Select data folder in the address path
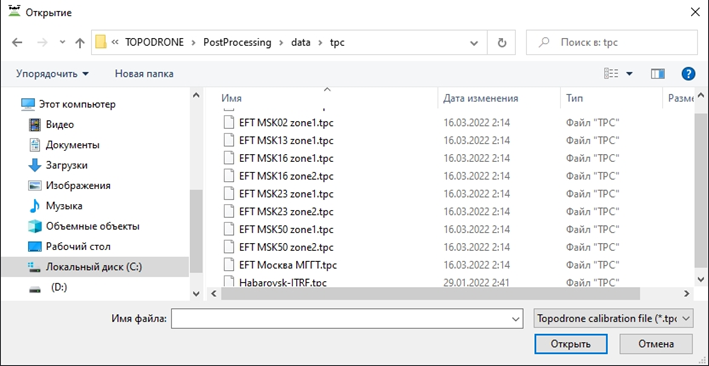Screen dimensions: 709x366 click(301, 43)
